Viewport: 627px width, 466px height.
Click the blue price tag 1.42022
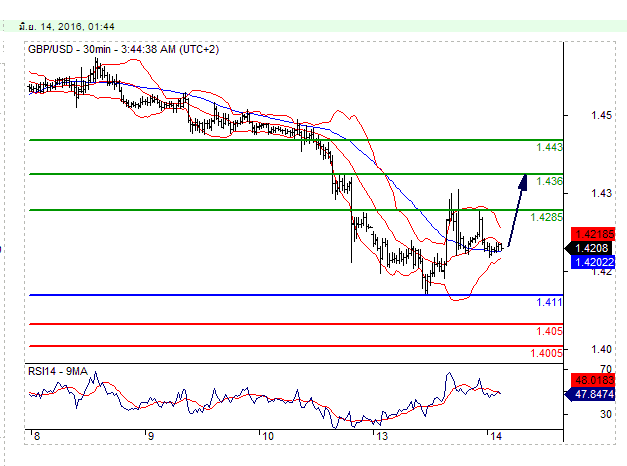tap(593, 262)
